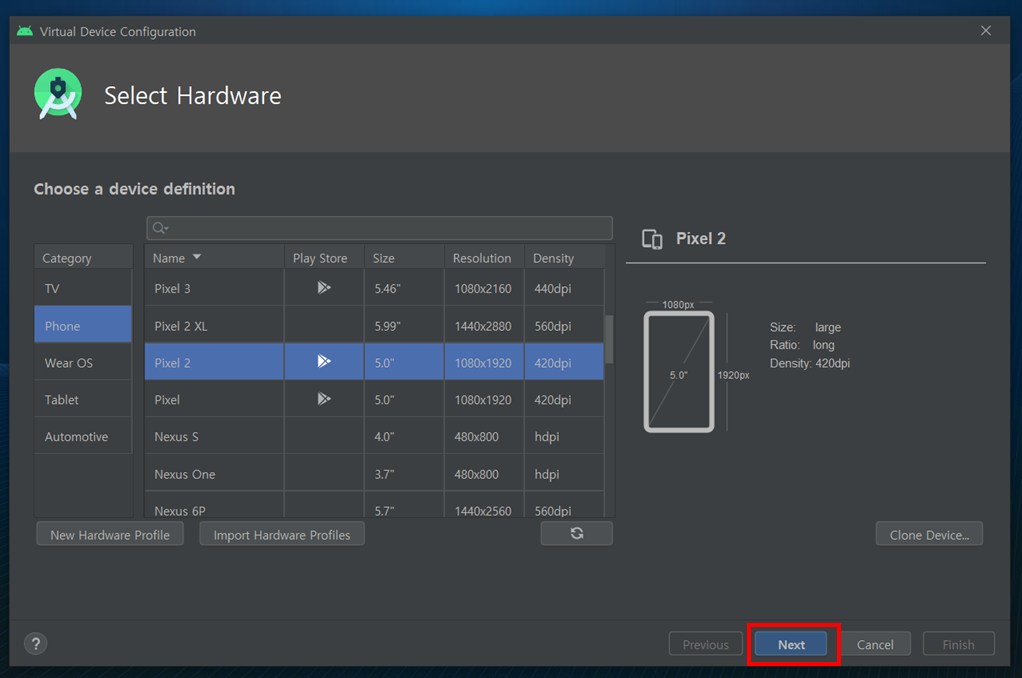The image size is (1022, 678).
Task: Select the Wear OS category
Action: point(83,362)
